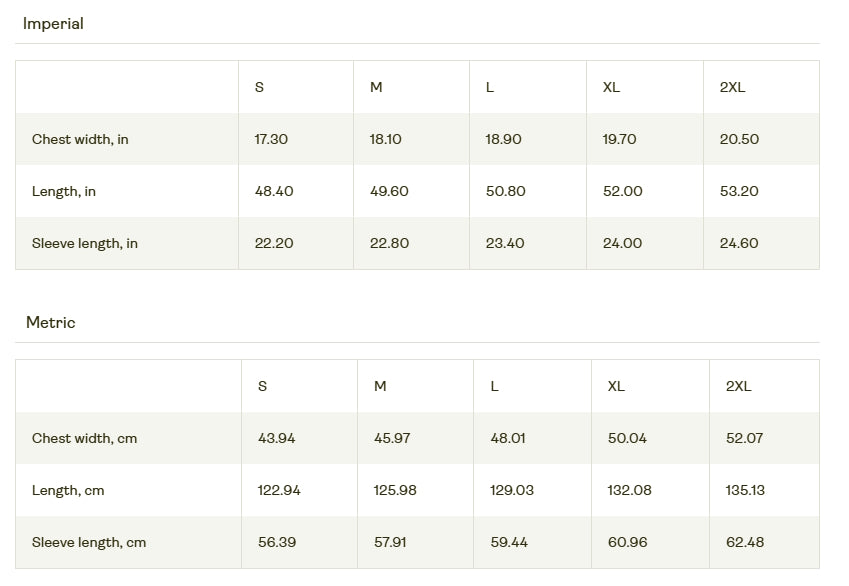Select the 52.00 length cell for XL
Image resolution: width=849 pixels, height=586 pixels.
click(622, 191)
